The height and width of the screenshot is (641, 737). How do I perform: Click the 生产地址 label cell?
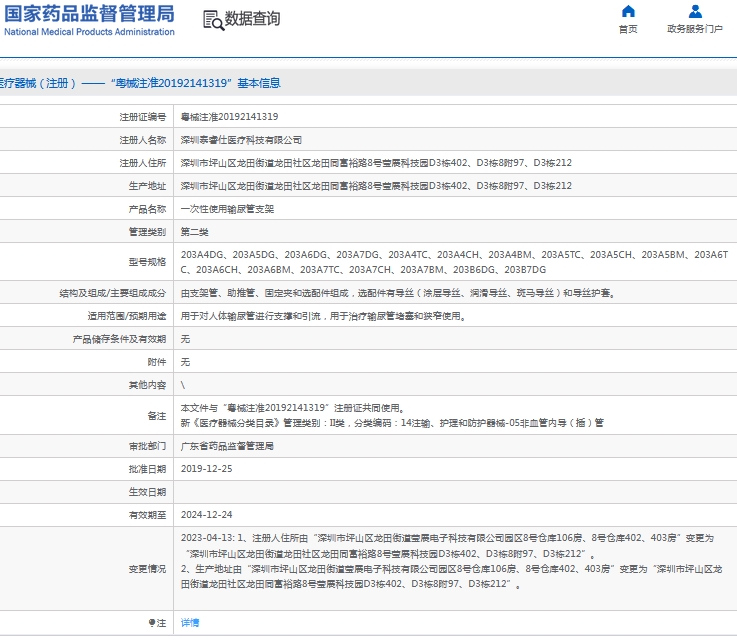tap(86, 186)
